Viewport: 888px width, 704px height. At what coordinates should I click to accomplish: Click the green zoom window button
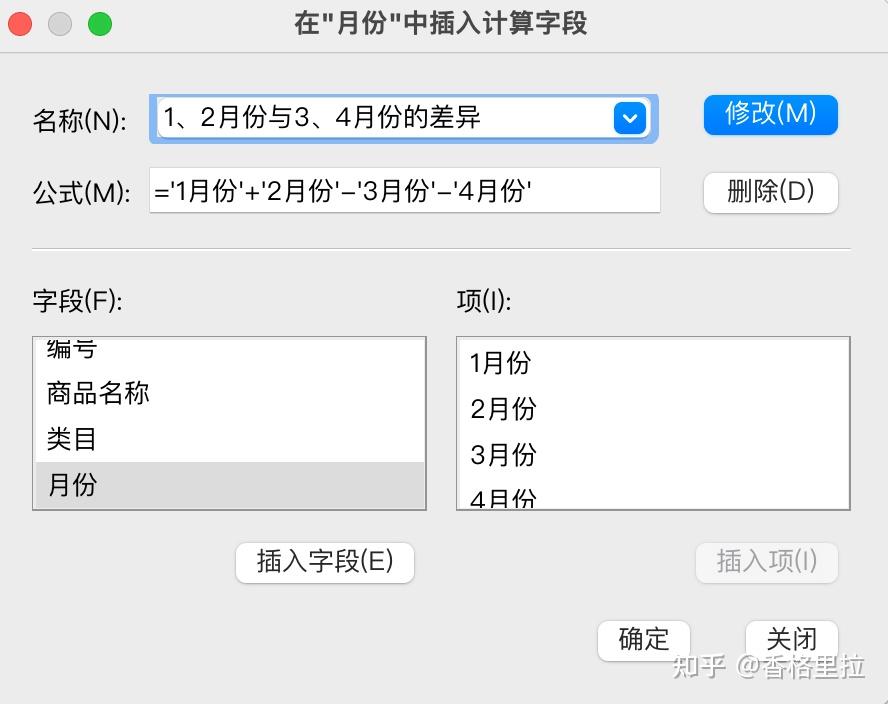[x=100, y=24]
